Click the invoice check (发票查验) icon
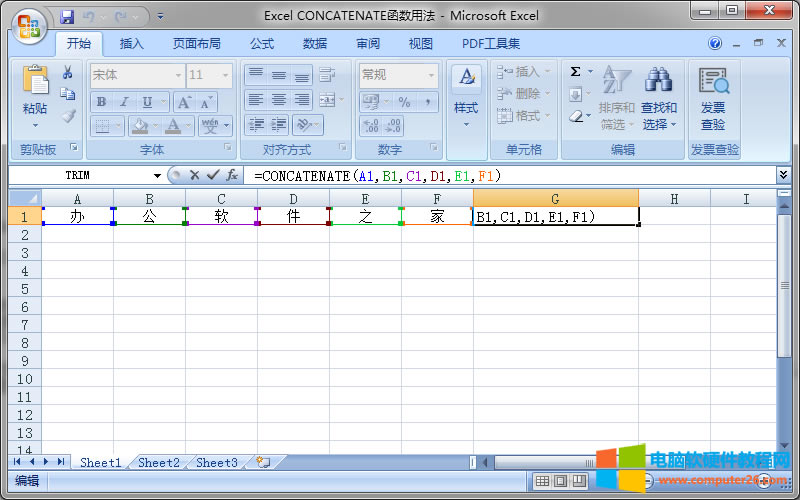The width and height of the screenshot is (800, 500). (x=713, y=82)
